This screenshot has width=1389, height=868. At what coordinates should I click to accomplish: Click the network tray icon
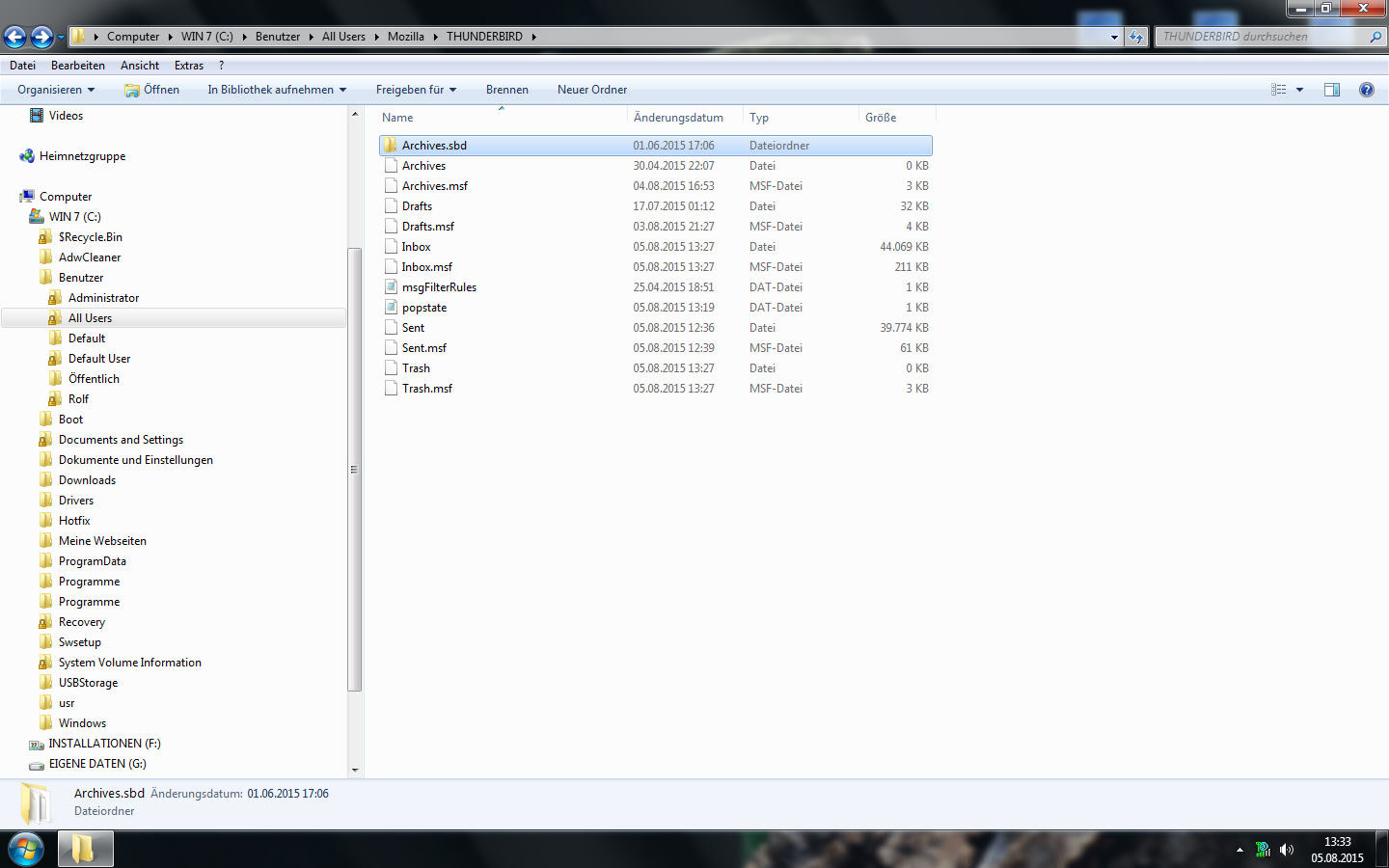pyautogui.click(x=1263, y=850)
